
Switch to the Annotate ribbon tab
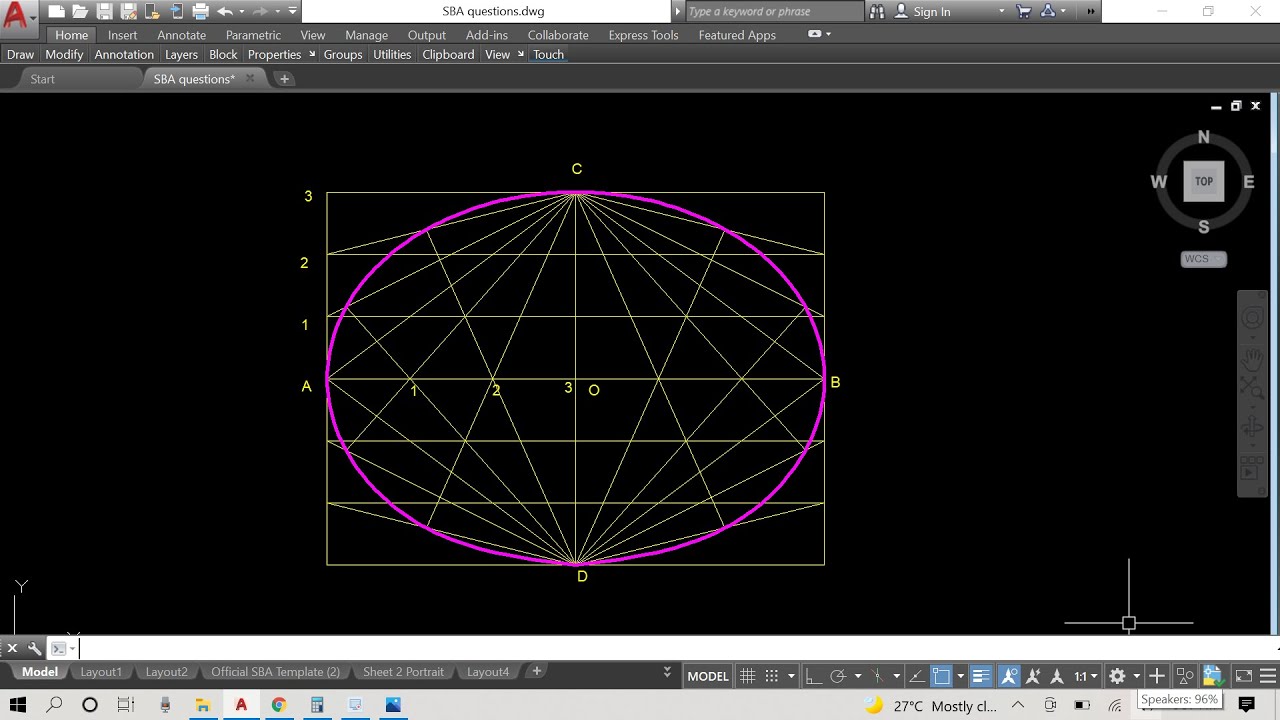pos(181,35)
